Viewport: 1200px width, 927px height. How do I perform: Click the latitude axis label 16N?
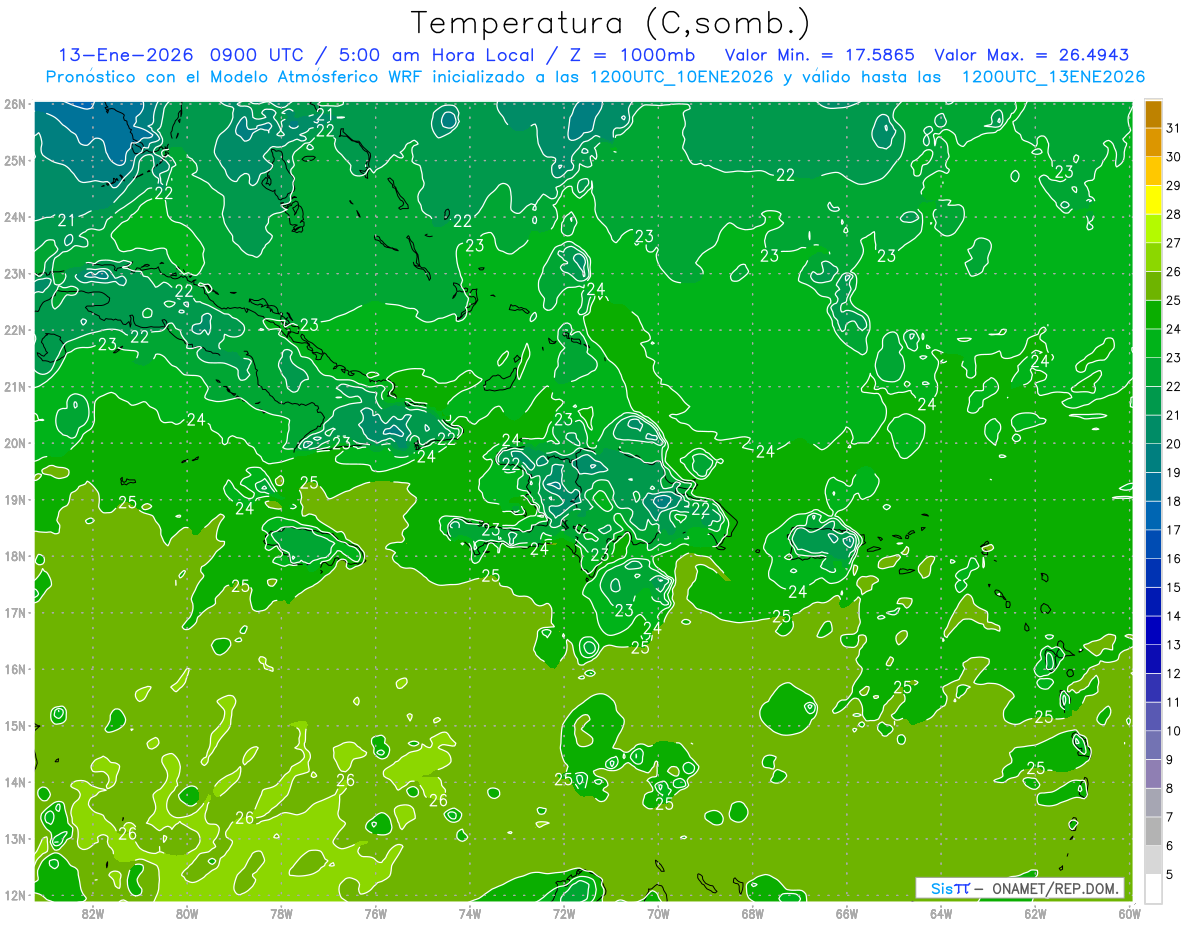(x=14, y=669)
